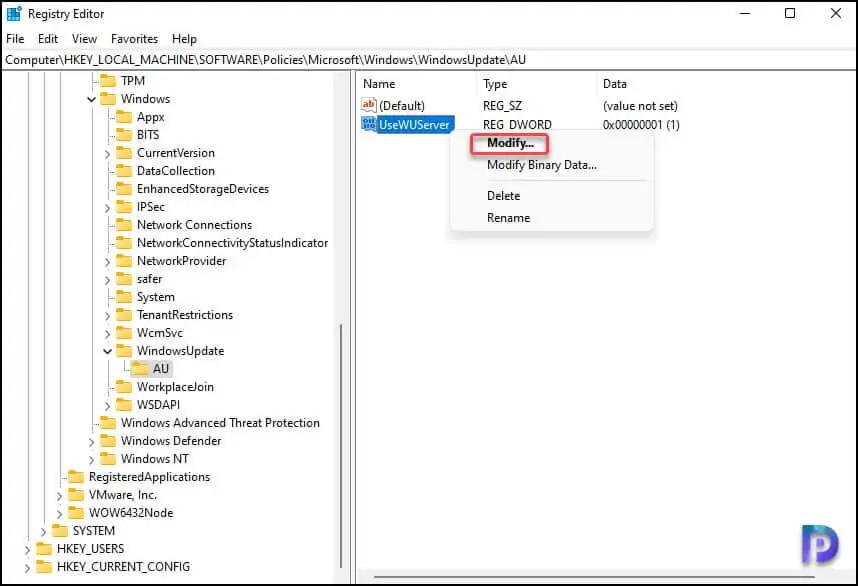This screenshot has width=858, height=586.
Task: Click the NetworkProvider folder icon
Action: click(124, 261)
